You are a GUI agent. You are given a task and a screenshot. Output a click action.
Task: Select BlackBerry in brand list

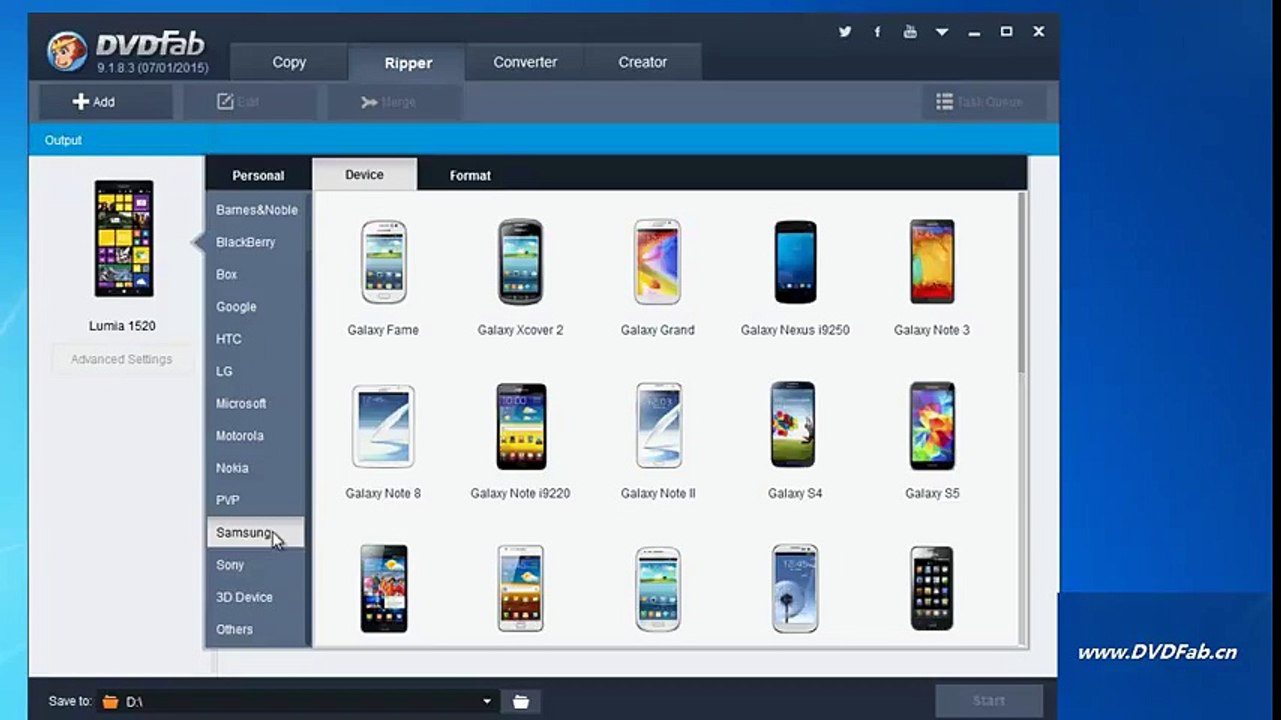tap(257, 242)
